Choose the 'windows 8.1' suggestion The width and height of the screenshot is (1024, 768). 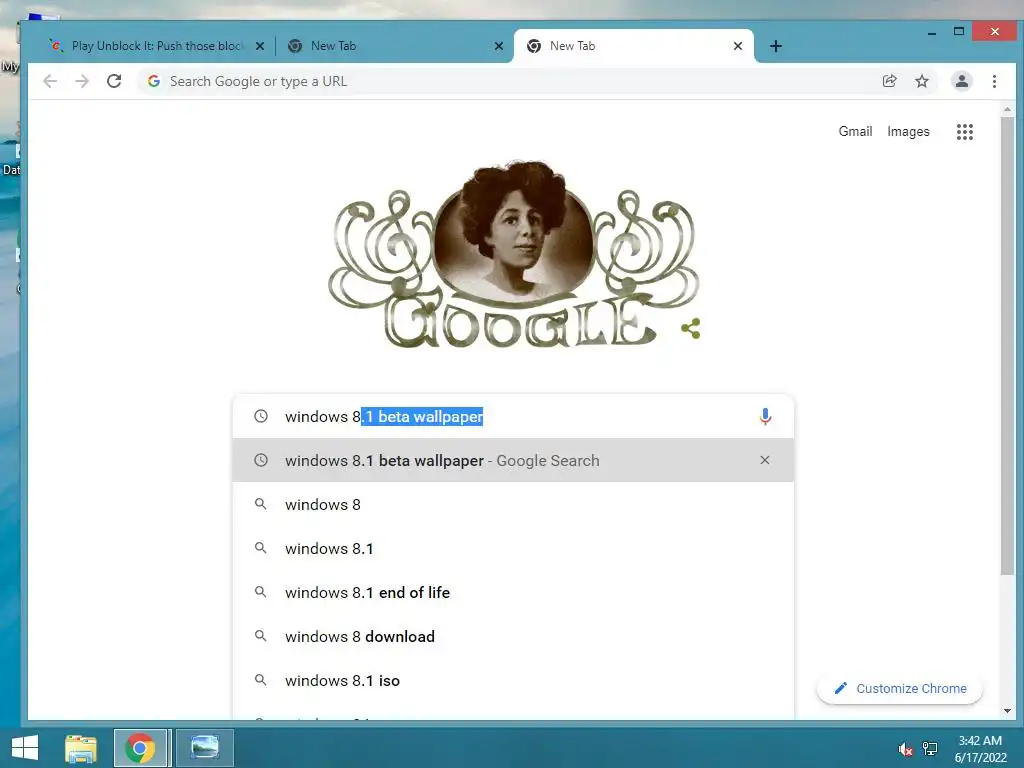click(513, 548)
